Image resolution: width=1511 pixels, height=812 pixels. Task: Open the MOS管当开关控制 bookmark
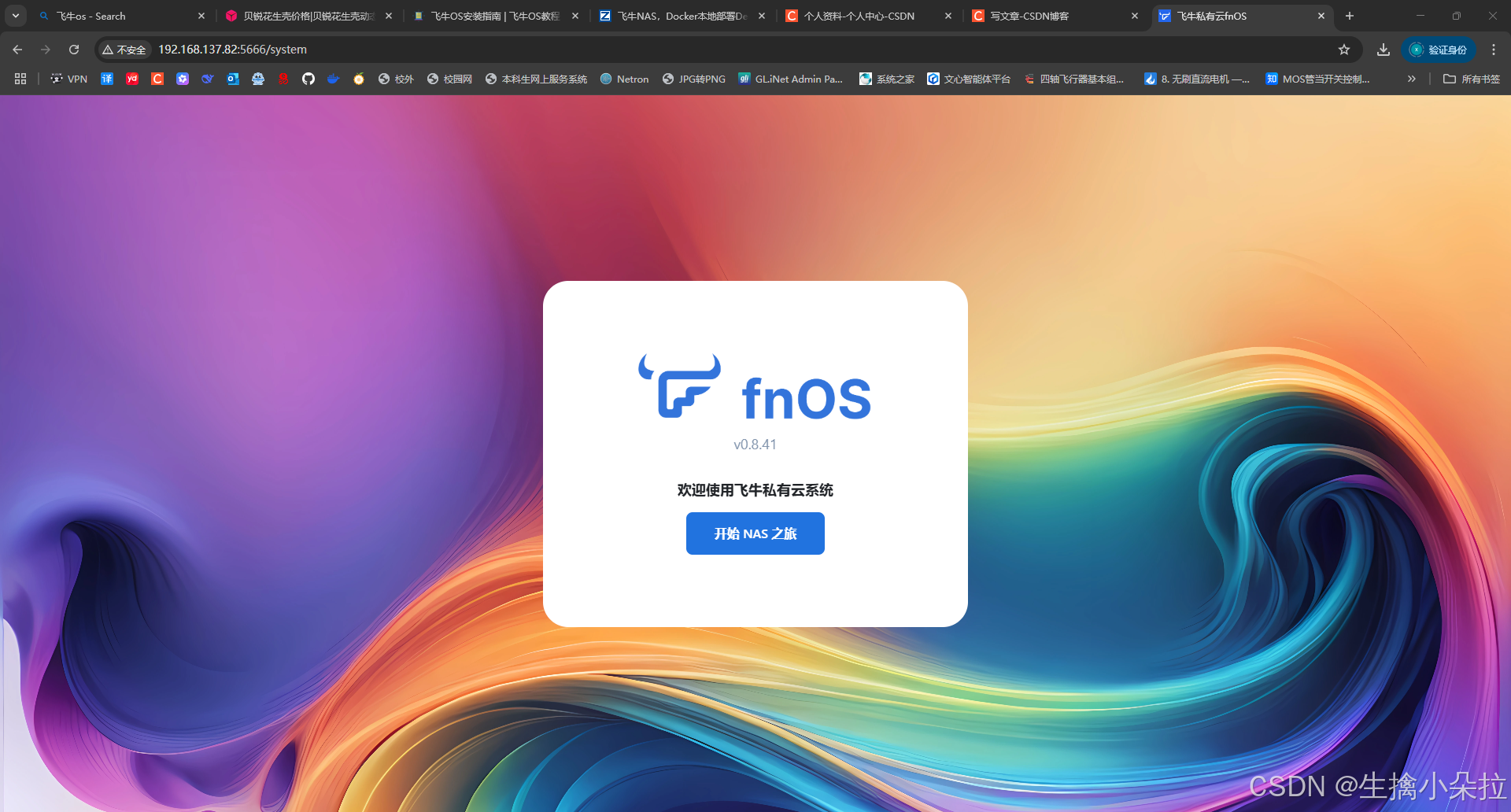click(1318, 79)
